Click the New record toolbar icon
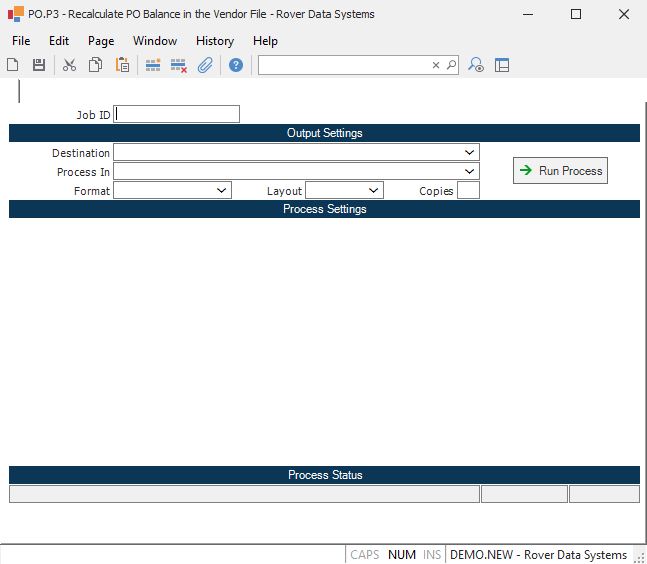 pos(13,65)
